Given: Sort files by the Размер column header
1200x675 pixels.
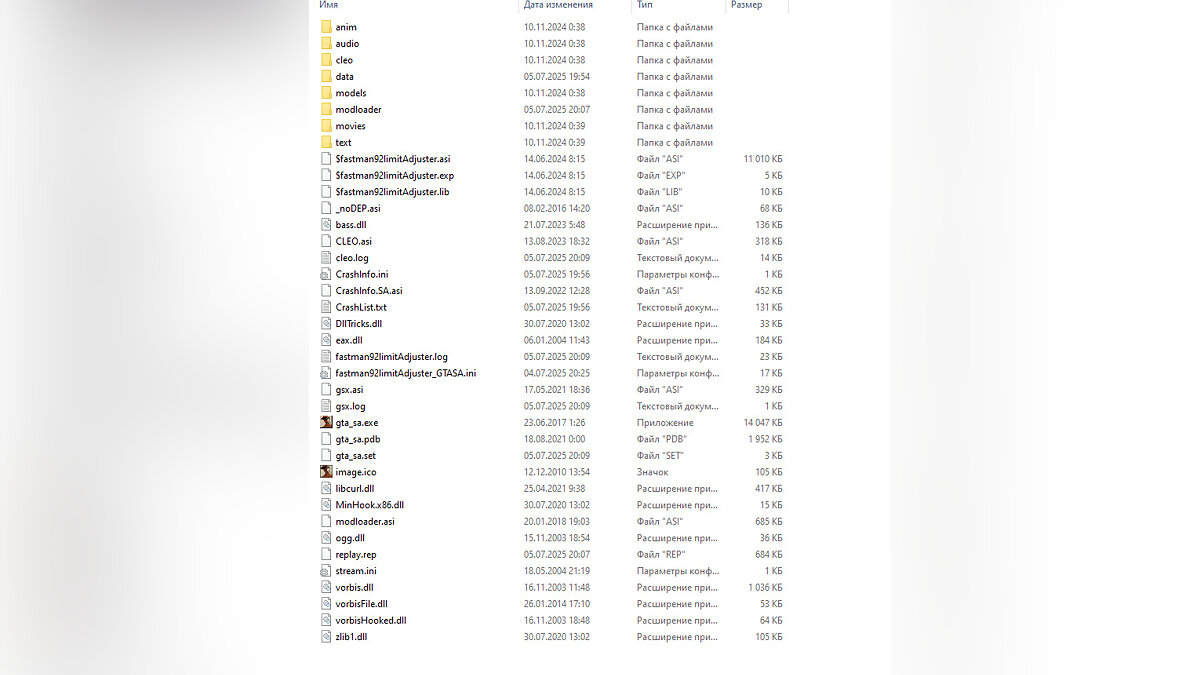Looking at the screenshot, I should [x=746, y=5].
